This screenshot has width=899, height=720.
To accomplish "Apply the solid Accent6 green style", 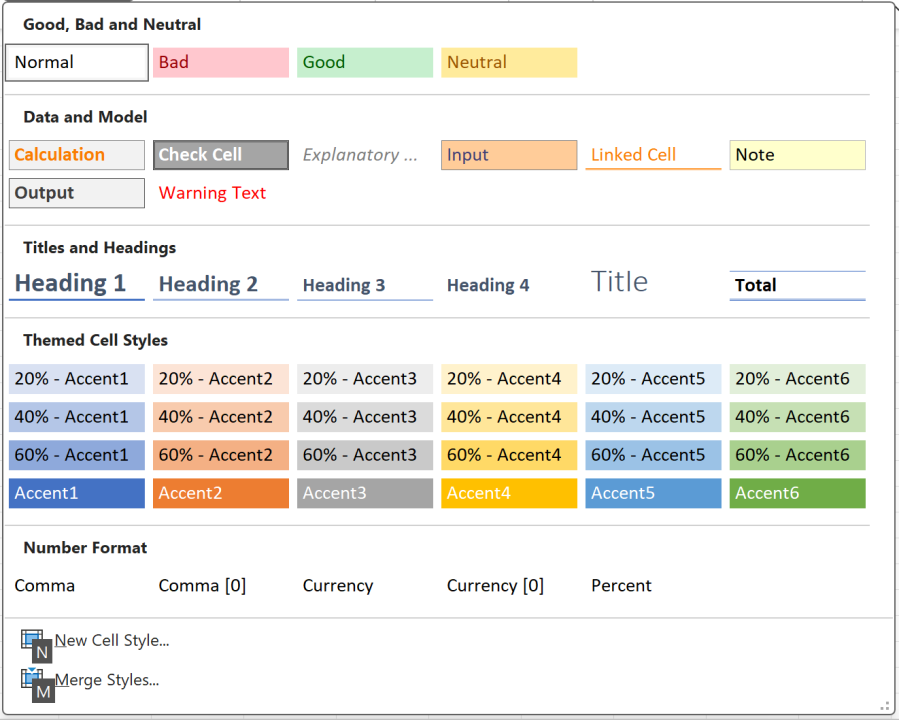I will click(x=797, y=493).
